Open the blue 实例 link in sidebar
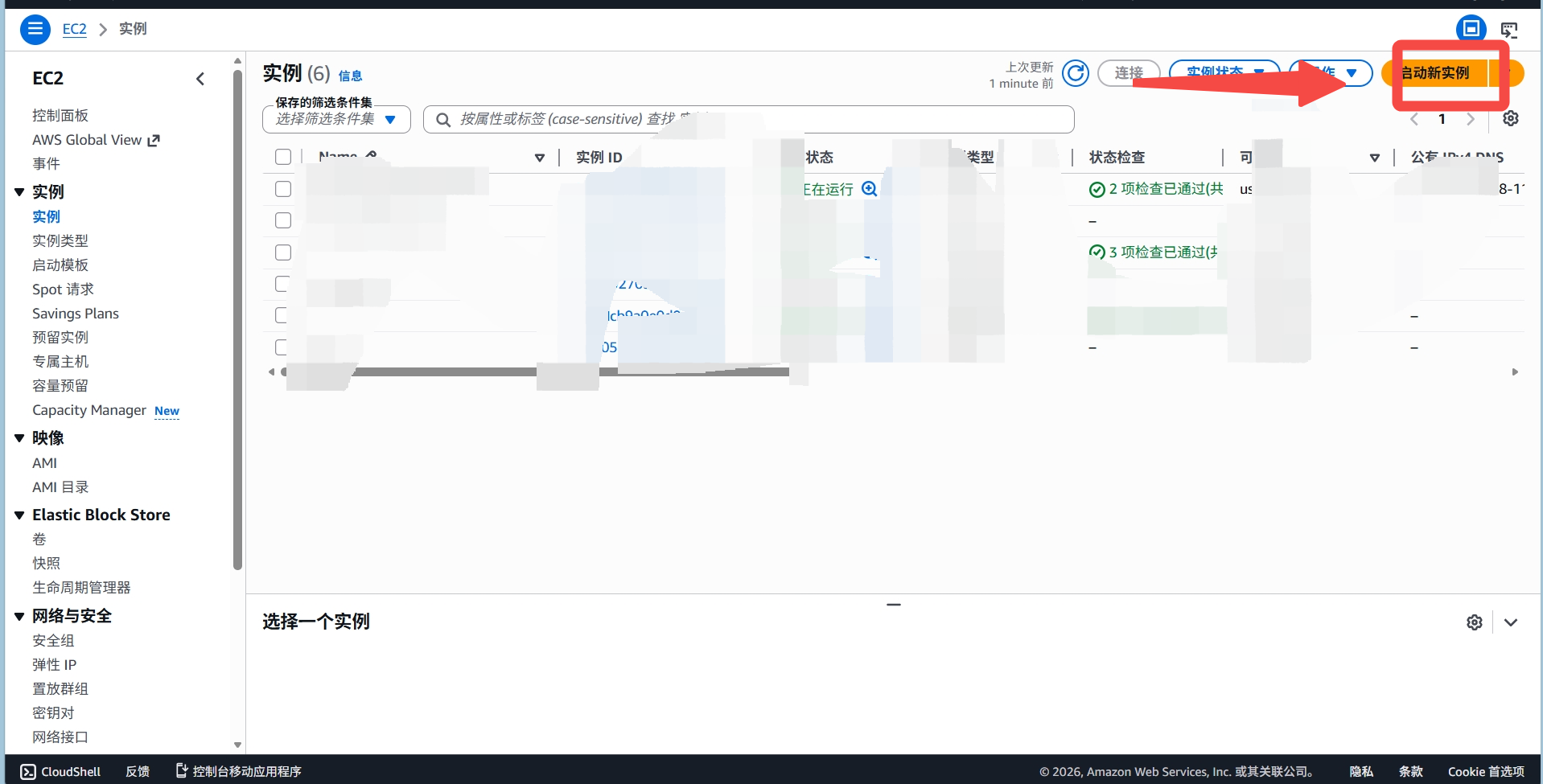This screenshot has height=784, width=1543. [x=46, y=217]
